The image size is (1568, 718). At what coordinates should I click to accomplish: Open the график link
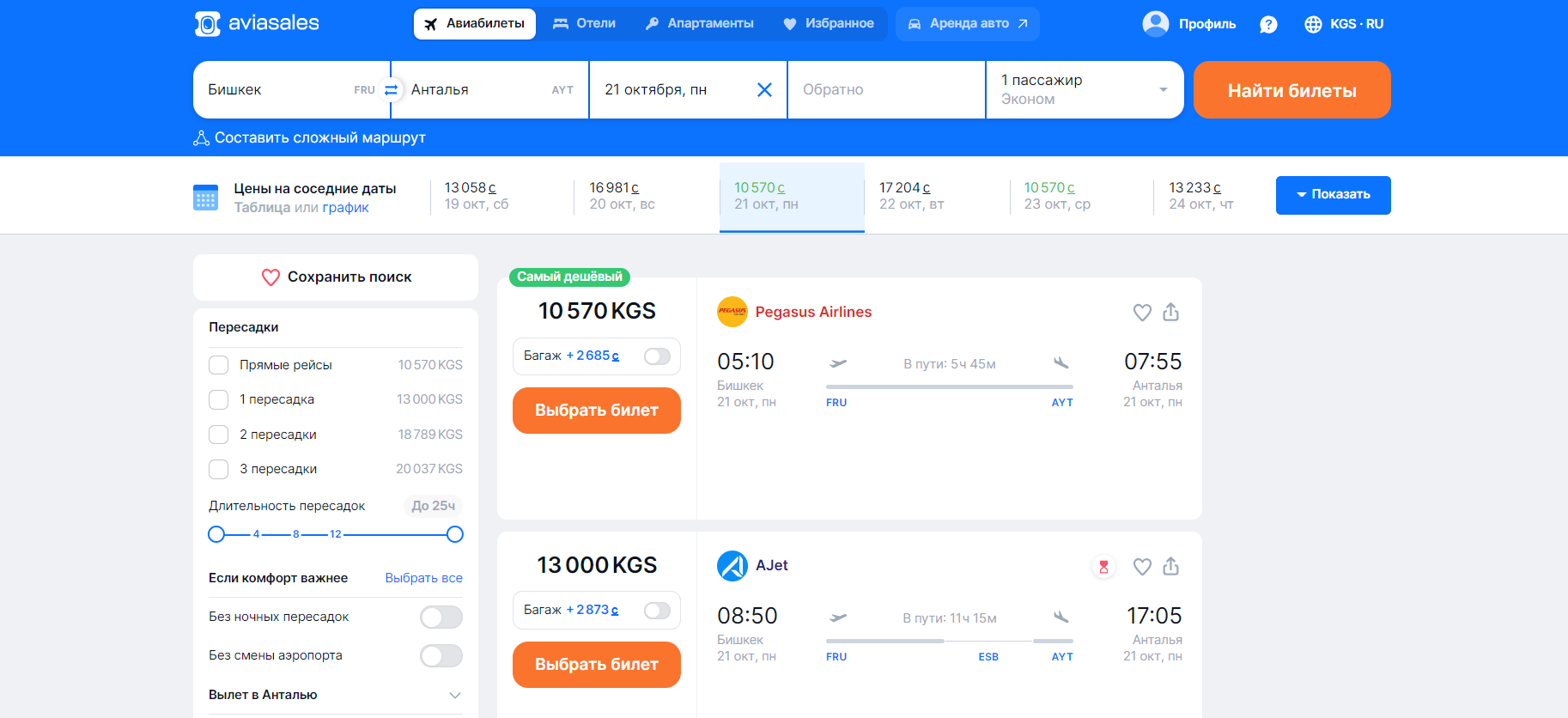pos(346,207)
